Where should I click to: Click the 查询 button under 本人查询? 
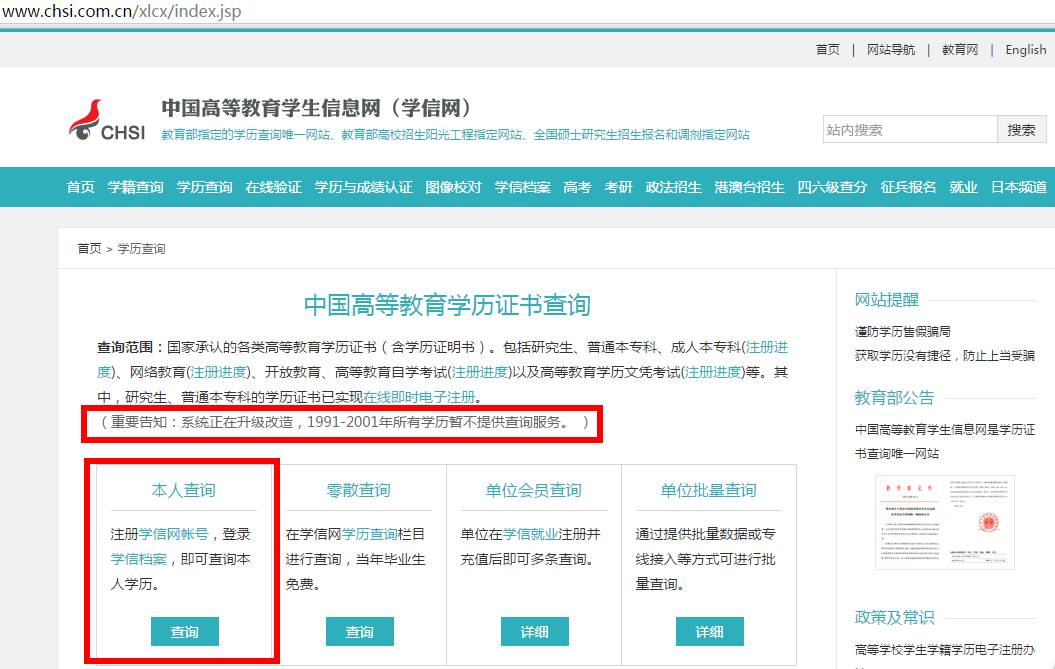[184, 631]
